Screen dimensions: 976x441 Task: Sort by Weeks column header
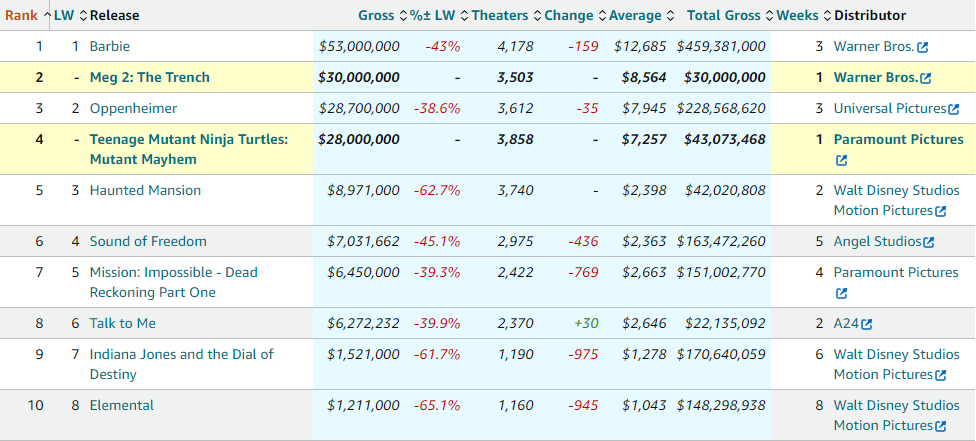[x=797, y=15]
